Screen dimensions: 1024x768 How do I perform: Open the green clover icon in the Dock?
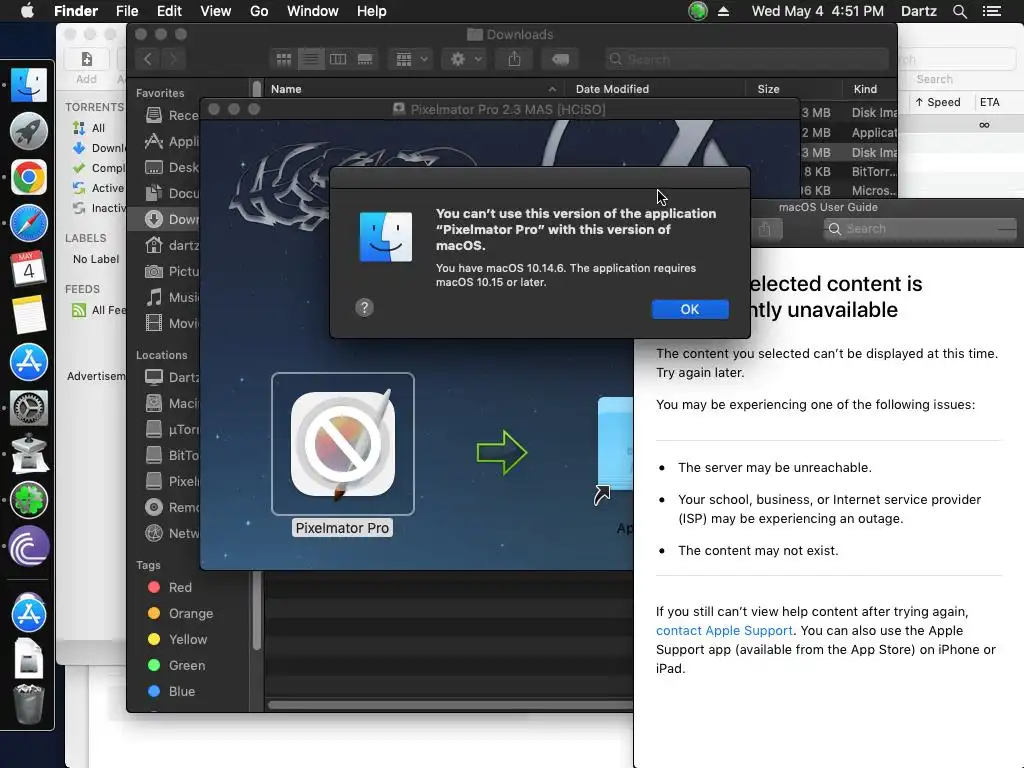tap(29, 500)
